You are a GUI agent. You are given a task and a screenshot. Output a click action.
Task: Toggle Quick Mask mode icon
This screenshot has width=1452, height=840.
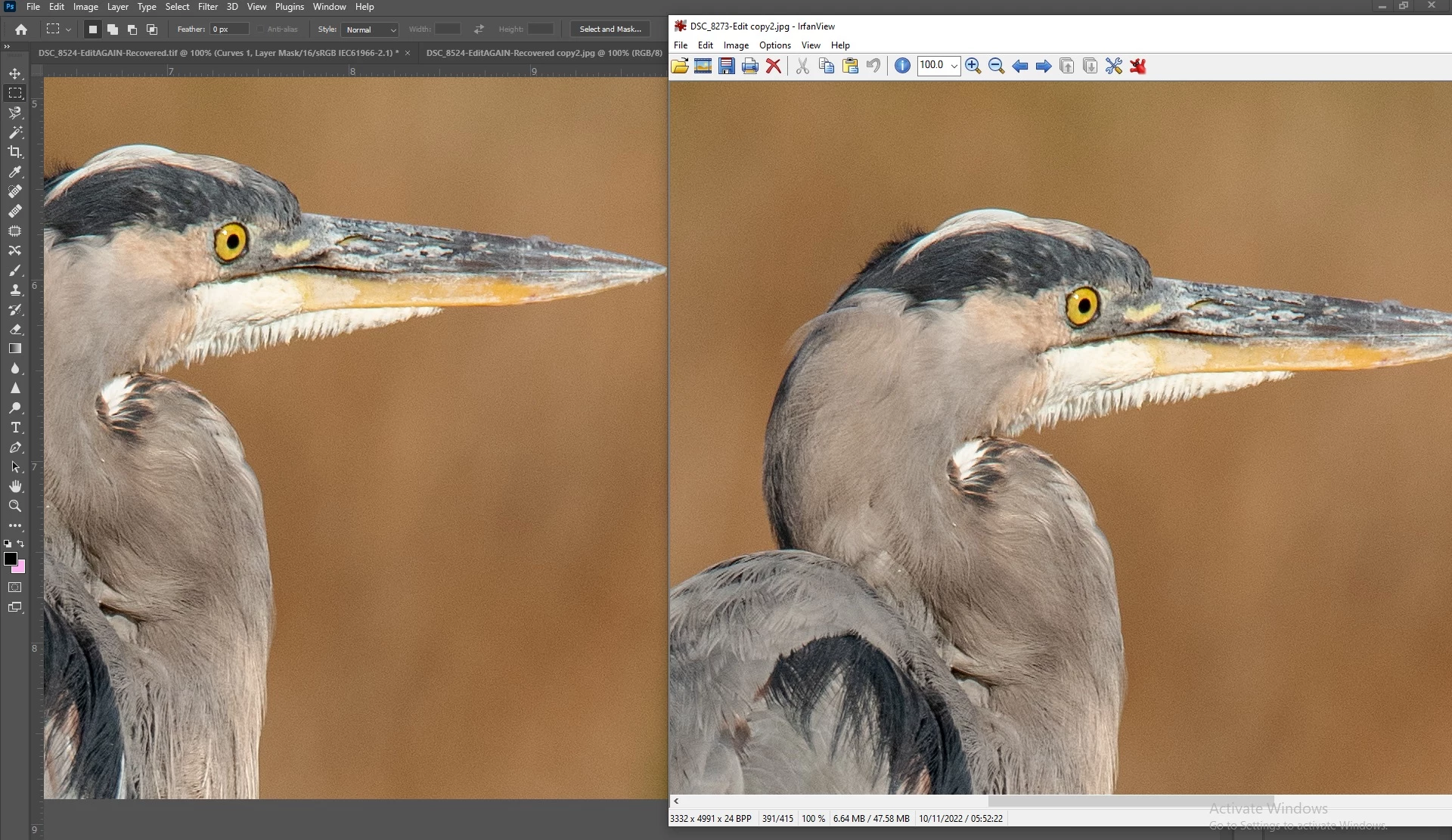tap(14, 587)
